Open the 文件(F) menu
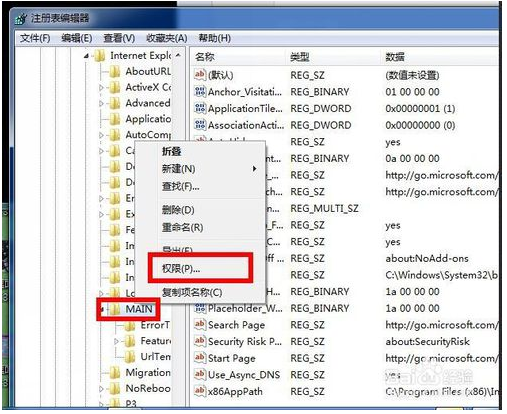Image resolution: width=507 pixels, height=414 pixels. (35, 38)
